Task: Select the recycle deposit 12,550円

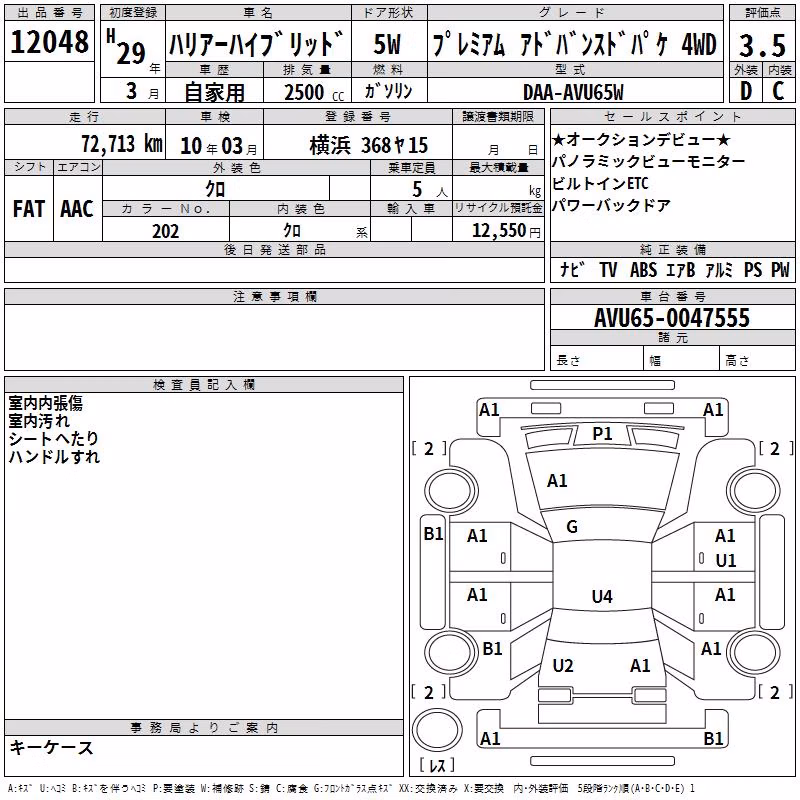Action: [x=506, y=231]
